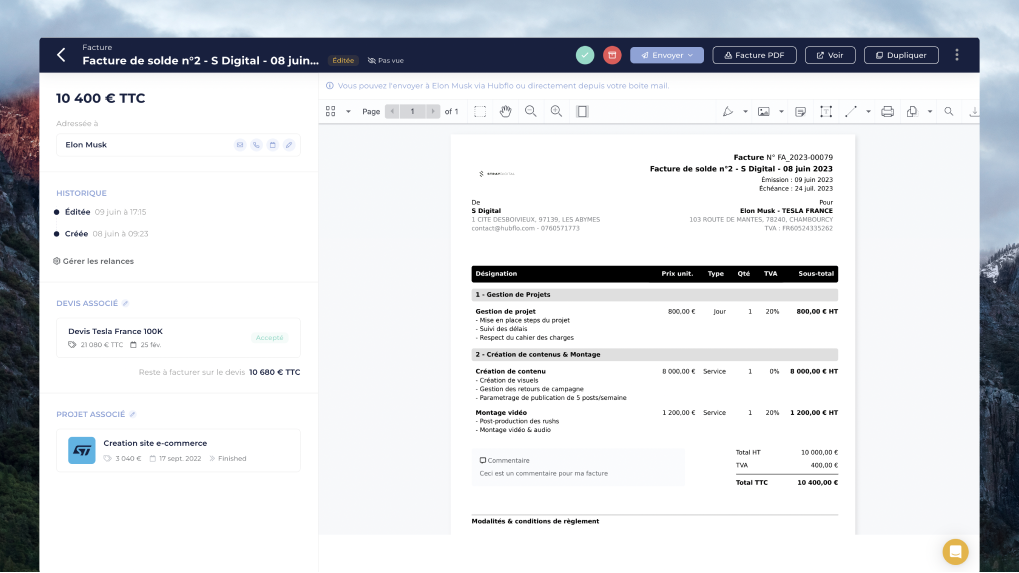The width and height of the screenshot is (1019, 573).
Task: Click the 10 400 € TTC heading
Action: [101, 98]
